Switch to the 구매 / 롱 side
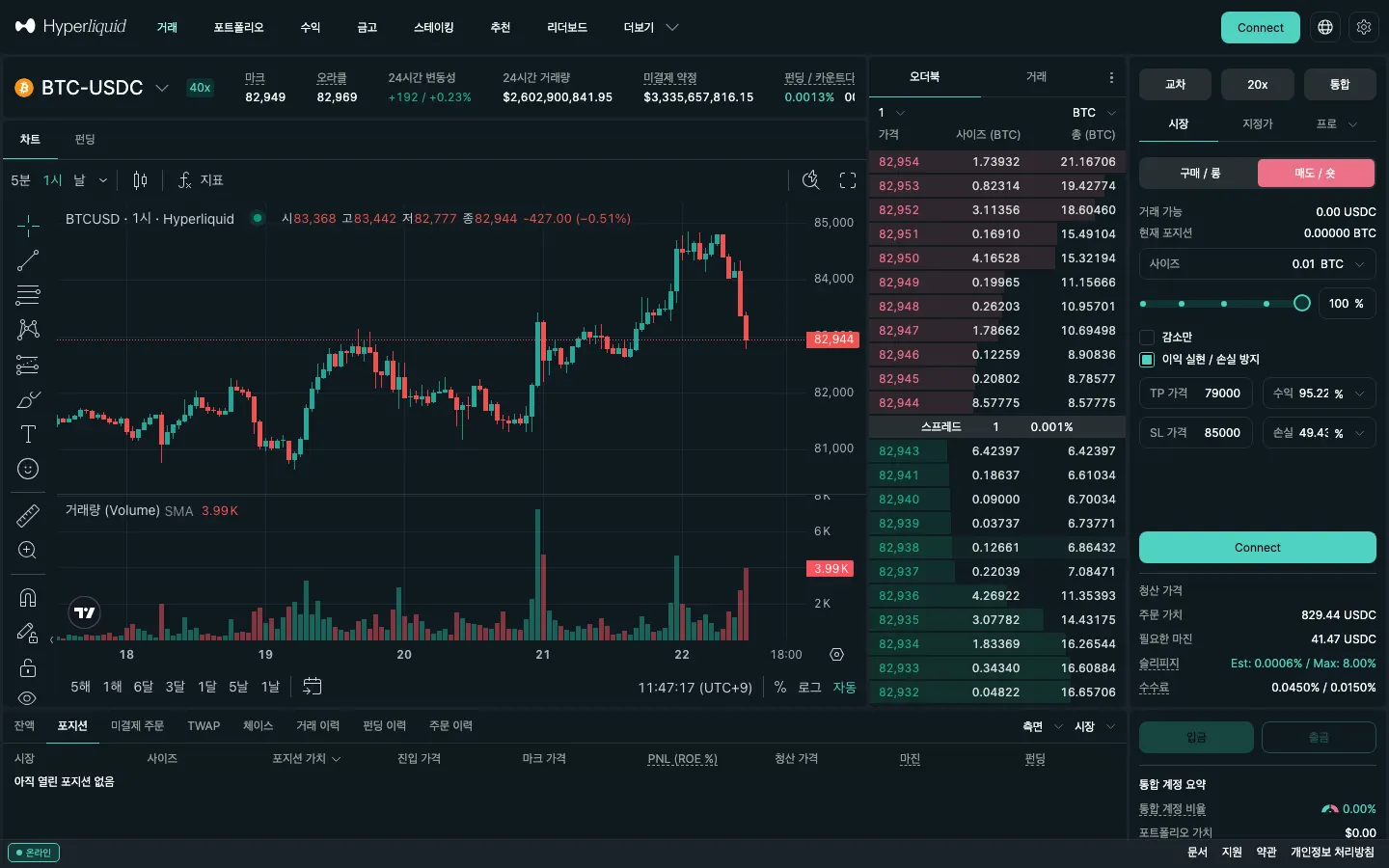 [1199, 174]
